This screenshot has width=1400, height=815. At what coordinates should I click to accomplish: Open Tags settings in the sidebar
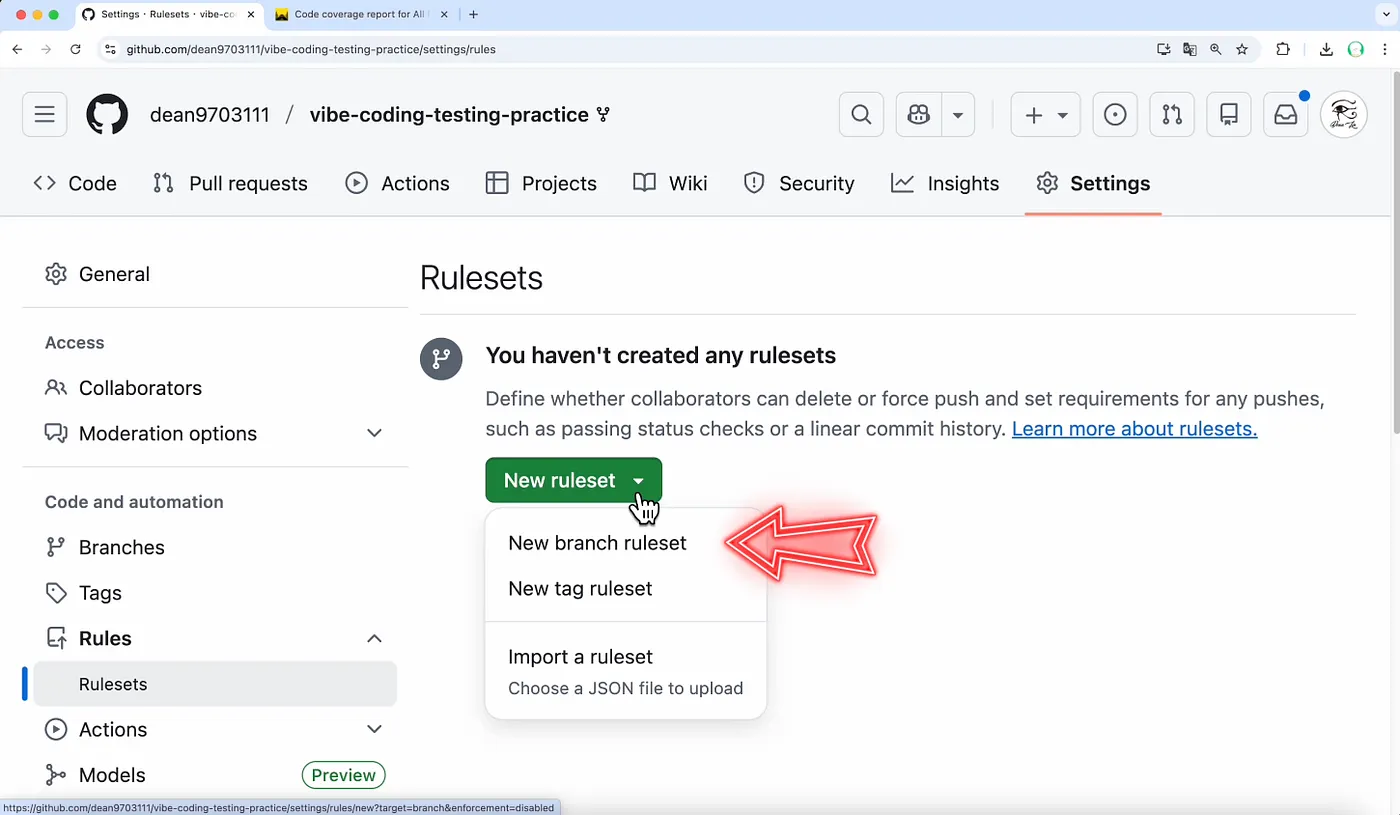[x=84, y=593]
